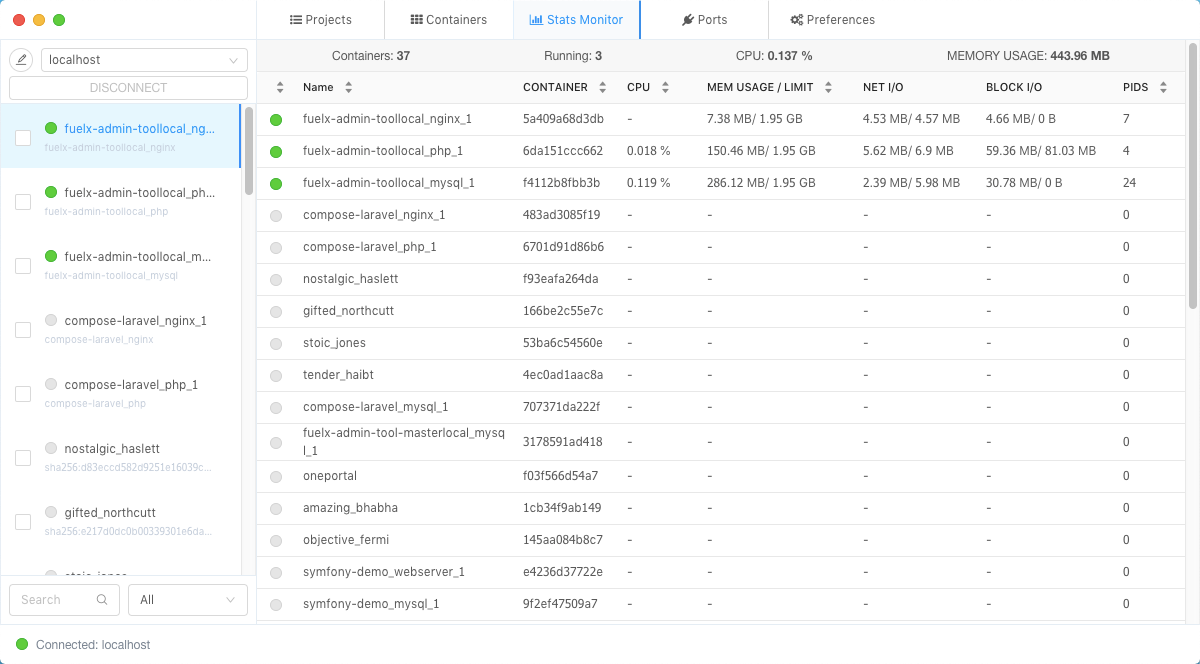Sort by PIDS column arrows
1200x664 pixels.
1163,88
